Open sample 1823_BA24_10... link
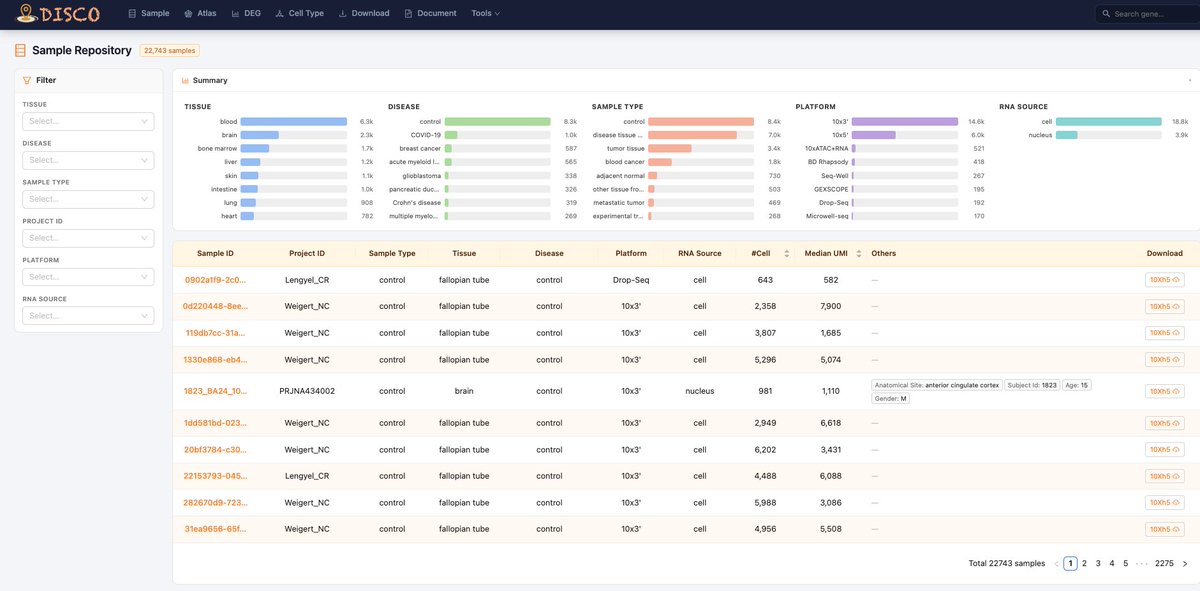The image size is (1200, 591). coord(215,392)
